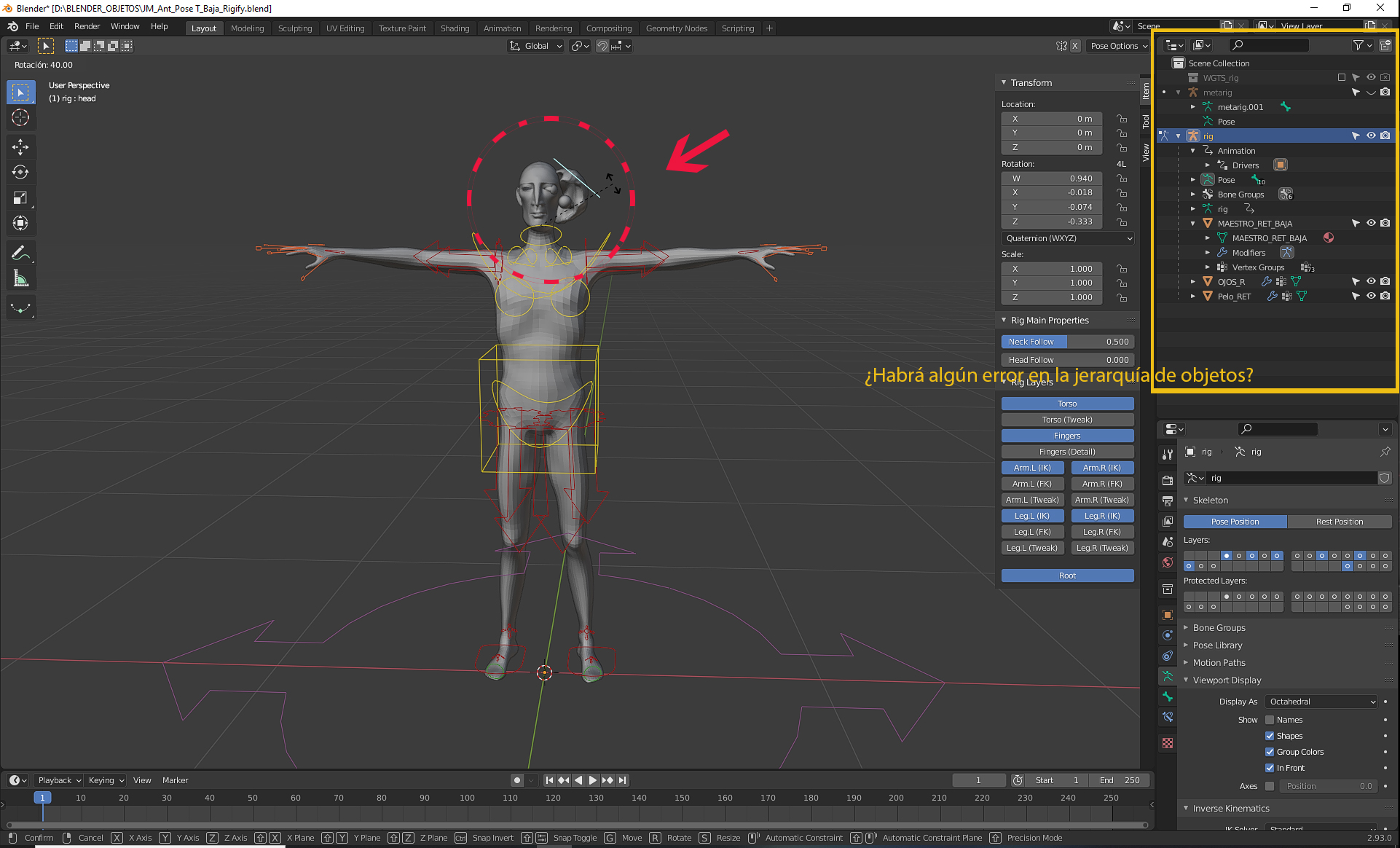
Task: Adjust the Neck Follow slider
Action: 1067,342
